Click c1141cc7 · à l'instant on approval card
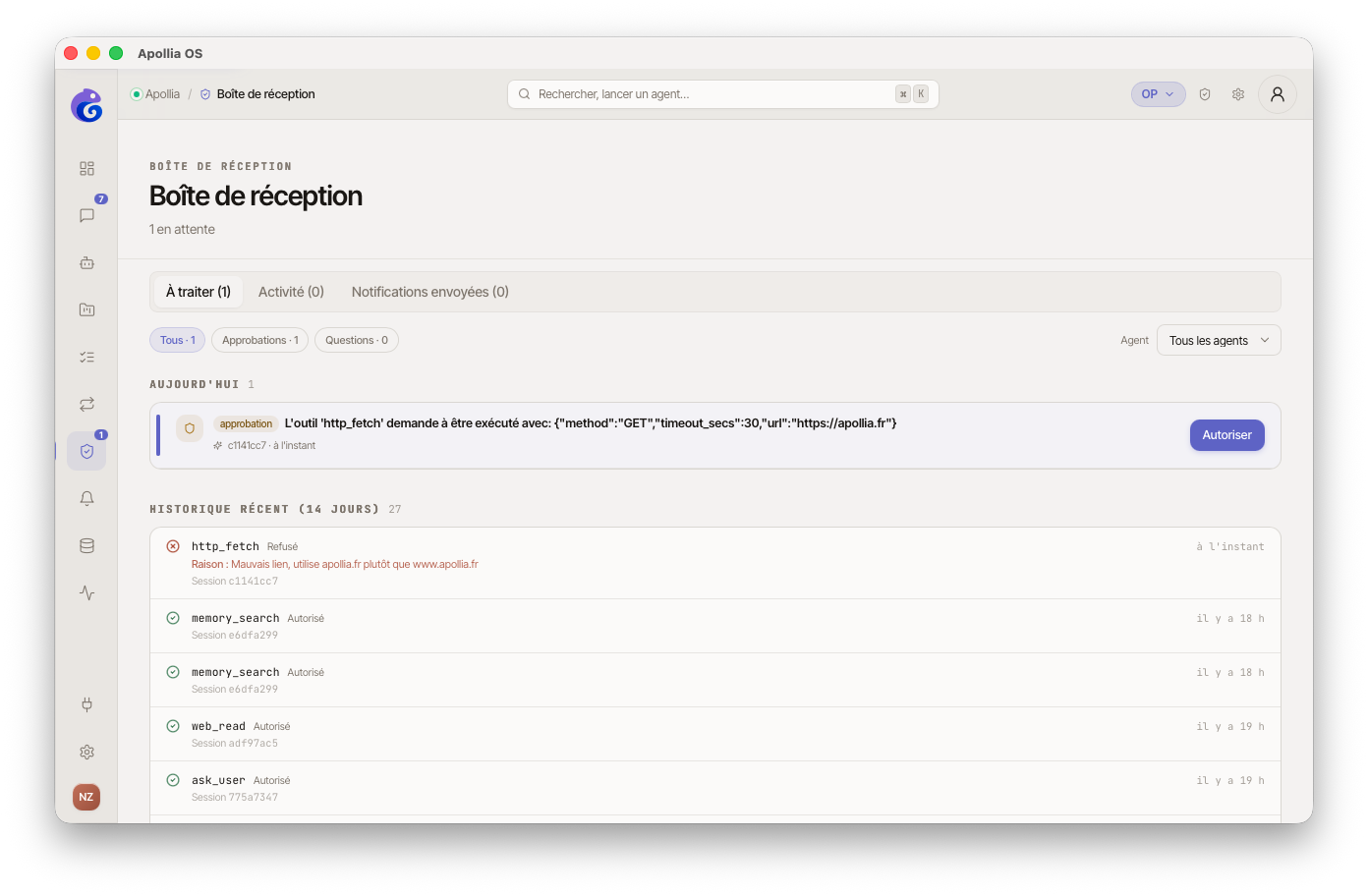Screen dimensions: 1368x896 click(271, 446)
